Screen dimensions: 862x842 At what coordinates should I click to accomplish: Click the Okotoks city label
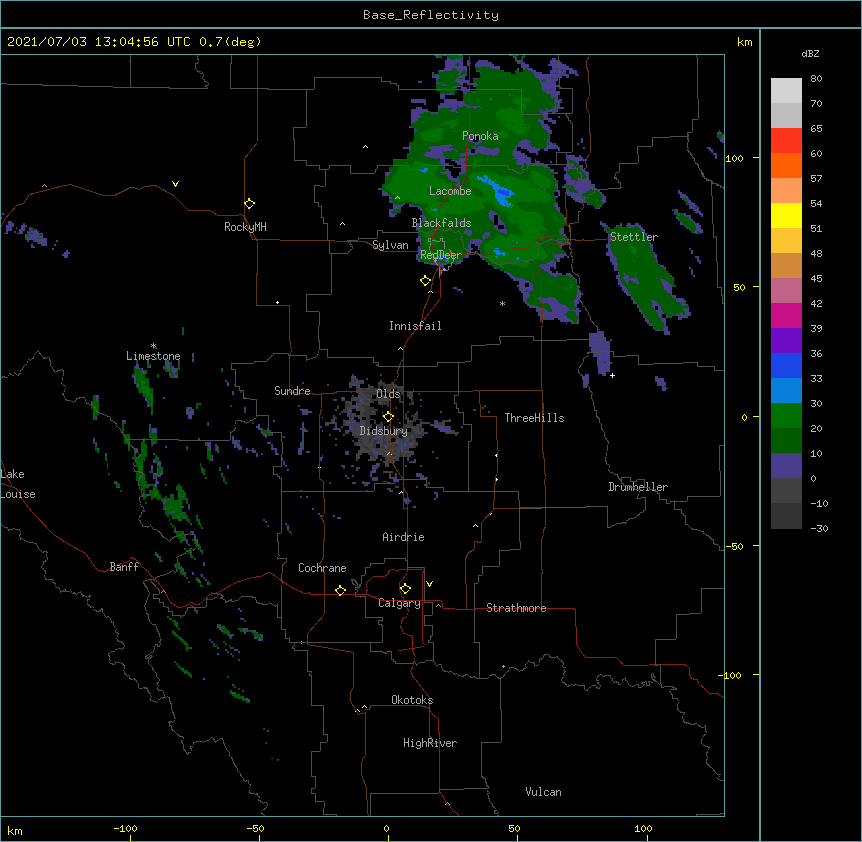[412, 700]
